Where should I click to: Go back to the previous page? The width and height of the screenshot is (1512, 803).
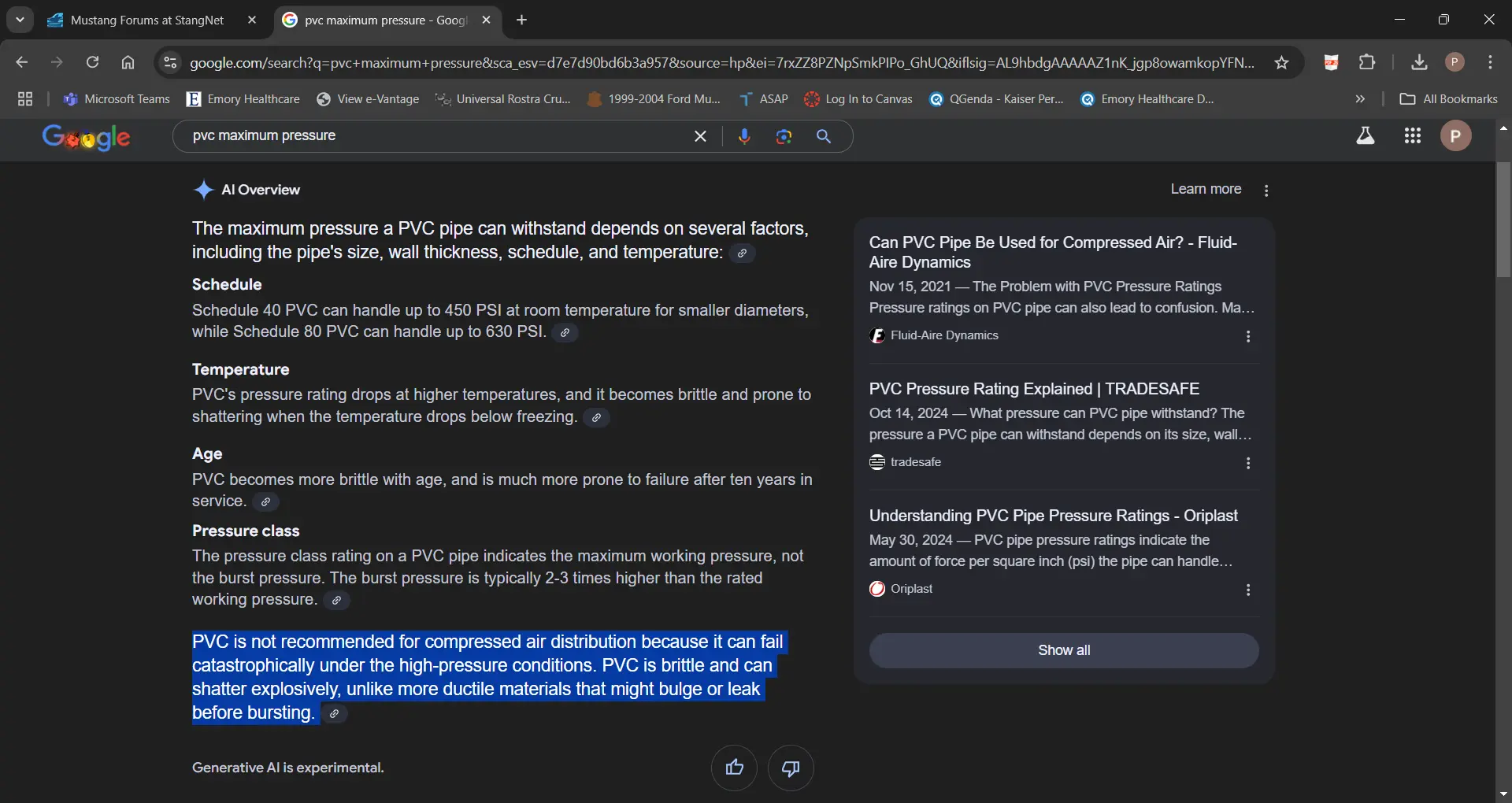(x=22, y=62)
